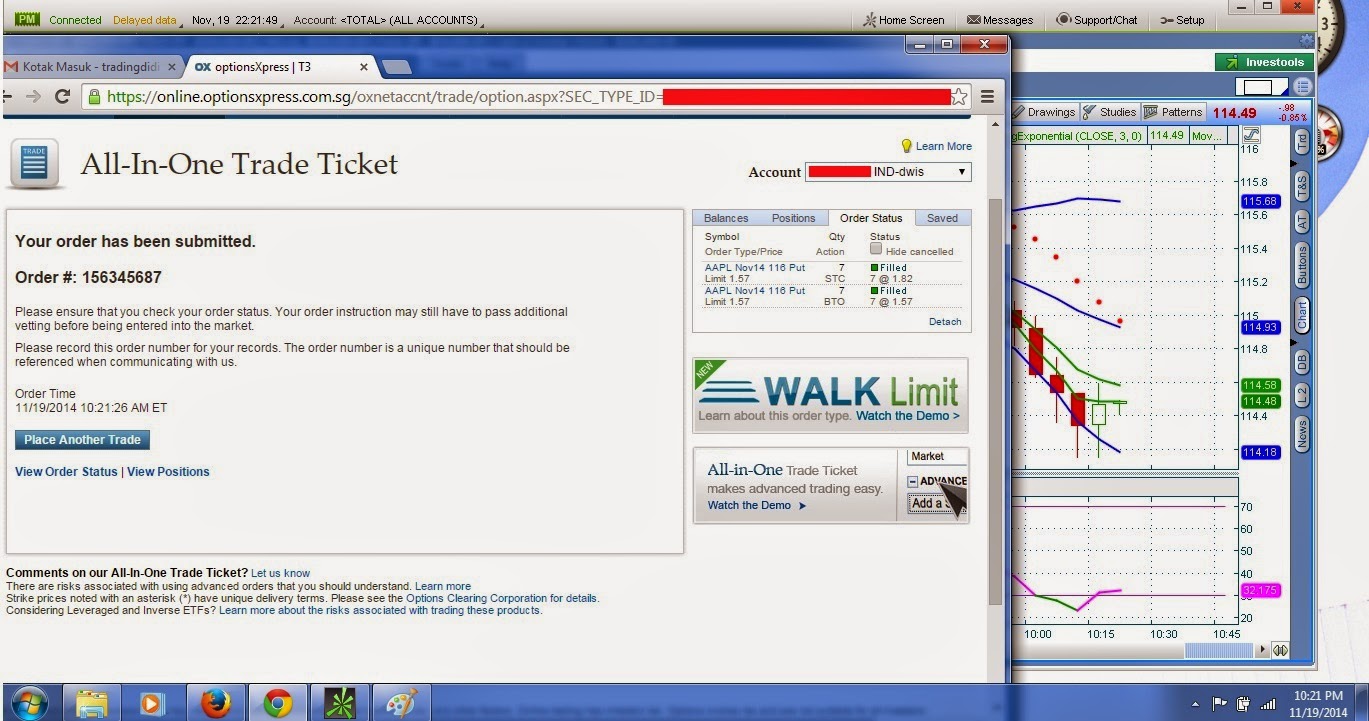Image resolution: width=1369 pixels, height=721 pixels.
Task: Open View Positions link
Action: (168, 472)
